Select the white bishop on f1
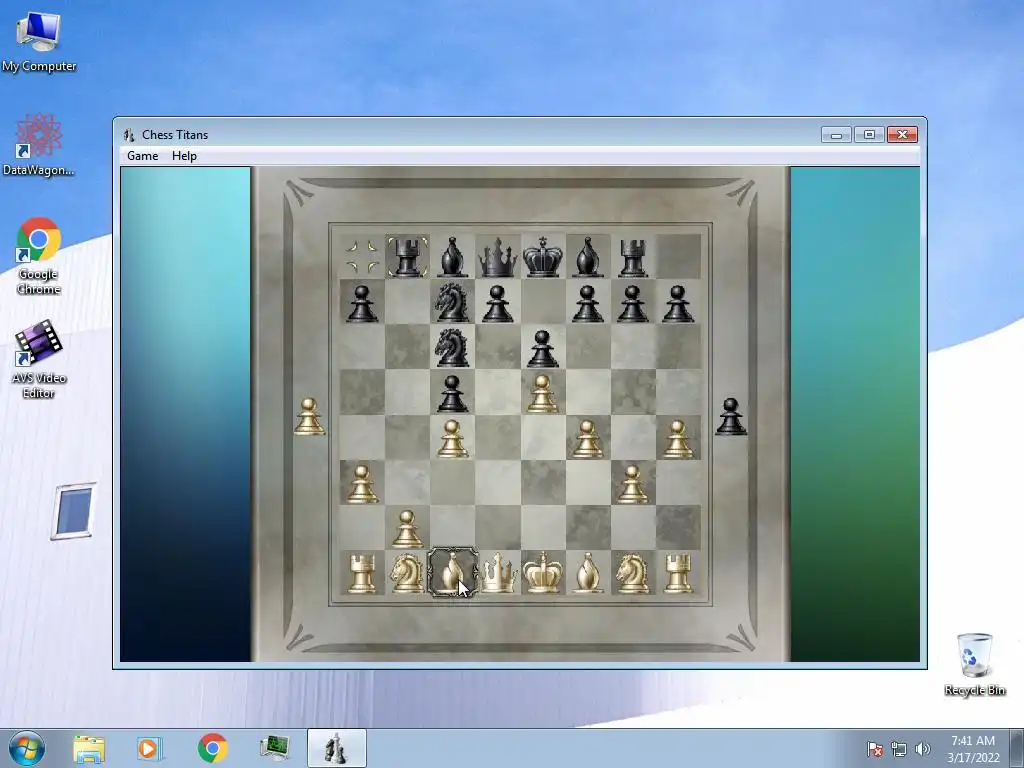Image resolution: width=1024 pixels, height=768 pixels. click(588, 573)
